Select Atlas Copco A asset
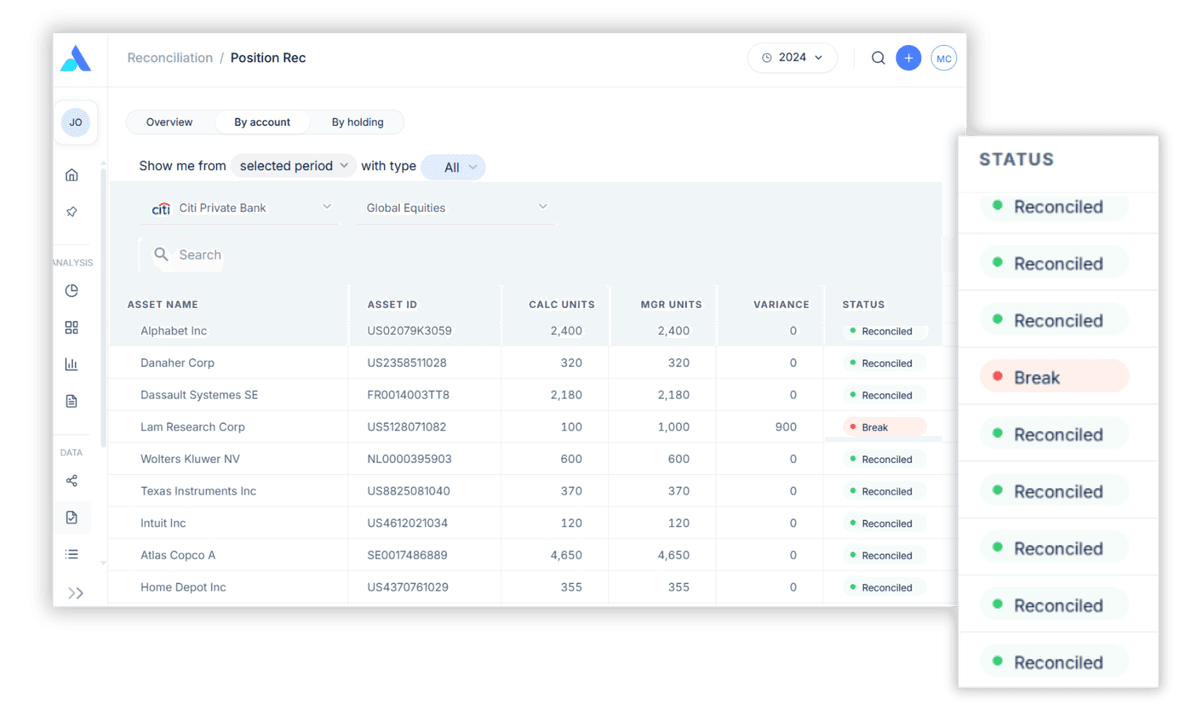 178,555
